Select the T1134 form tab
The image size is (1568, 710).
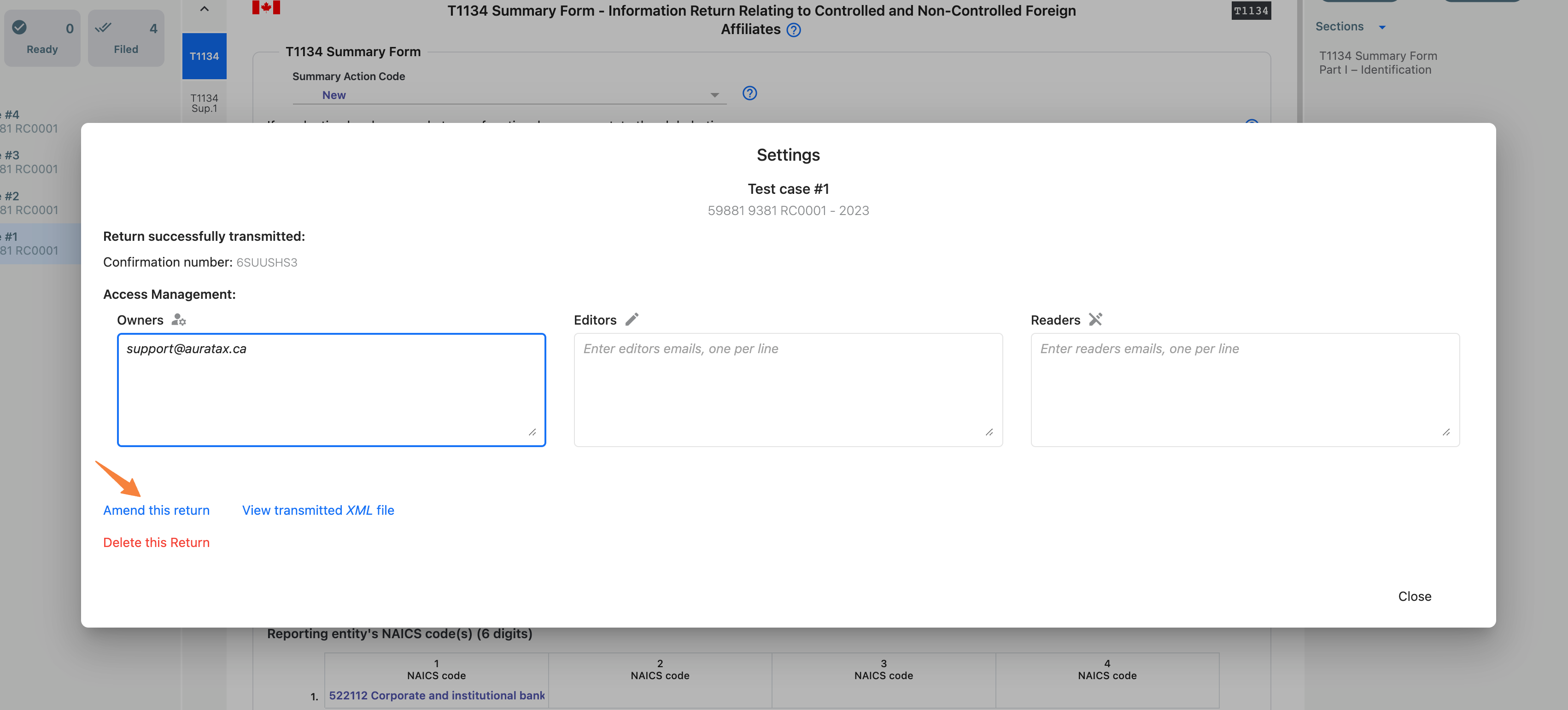click(x=204, y=56)
